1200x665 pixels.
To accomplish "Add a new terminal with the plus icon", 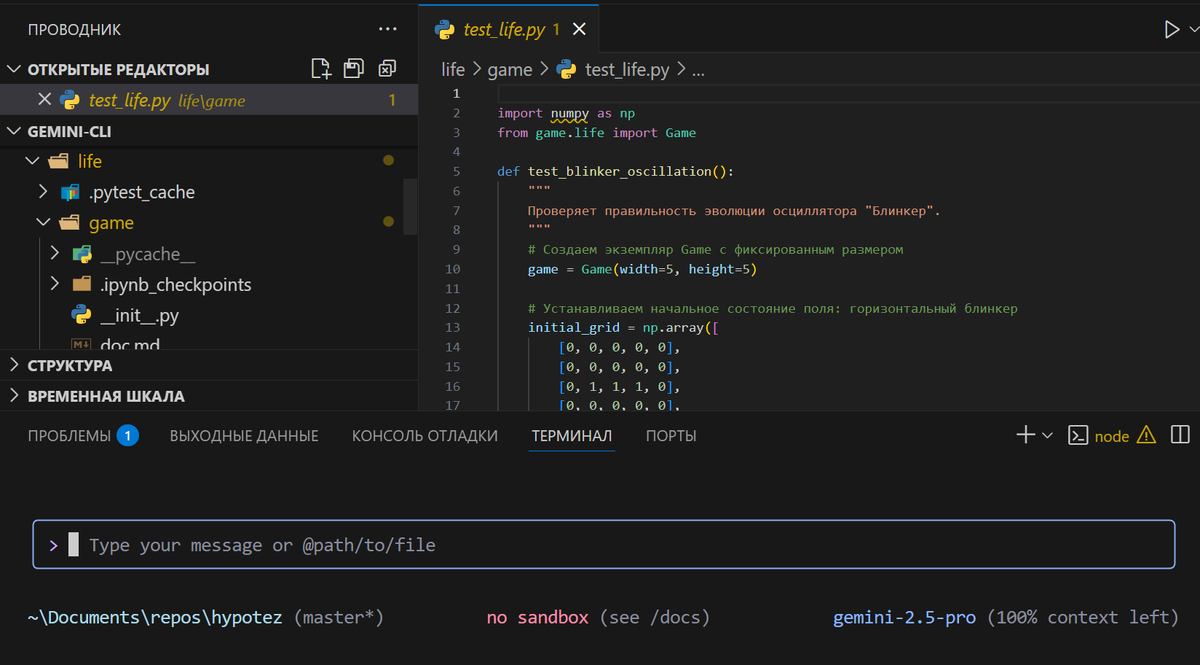I will click(x=1025, y=435).
